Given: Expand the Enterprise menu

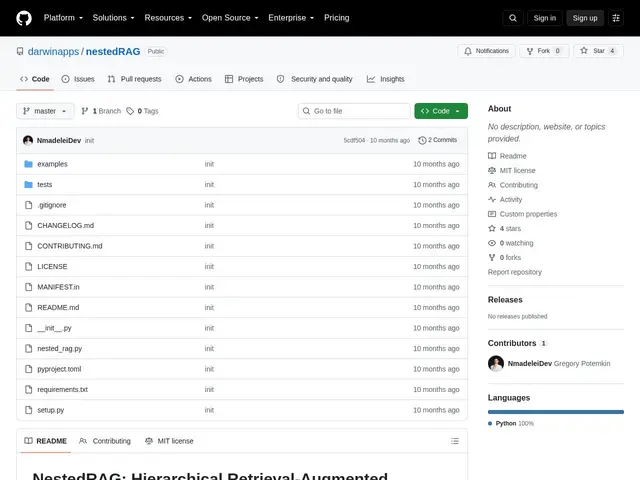Looking at the screenshot, I should [291, 18].
